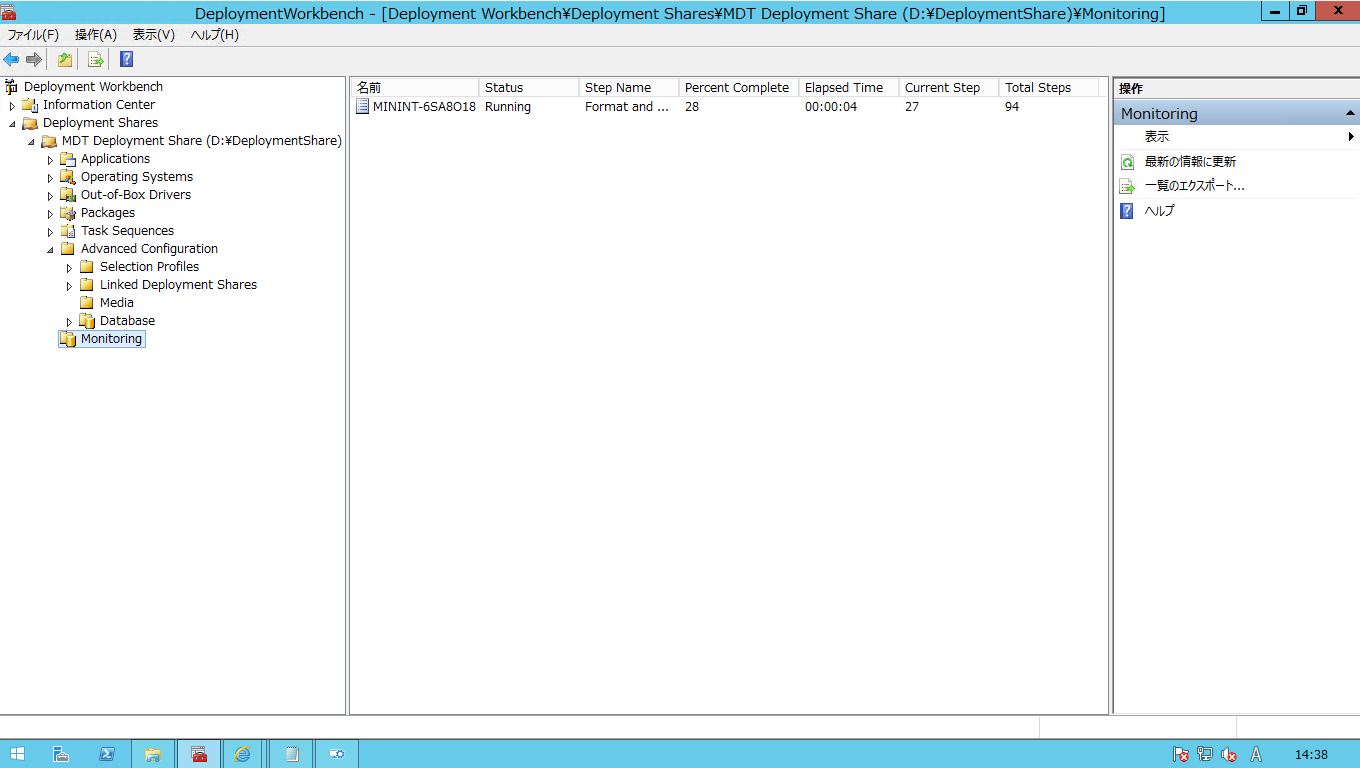
Task: Expand the Information Center node
Action: 13,105
